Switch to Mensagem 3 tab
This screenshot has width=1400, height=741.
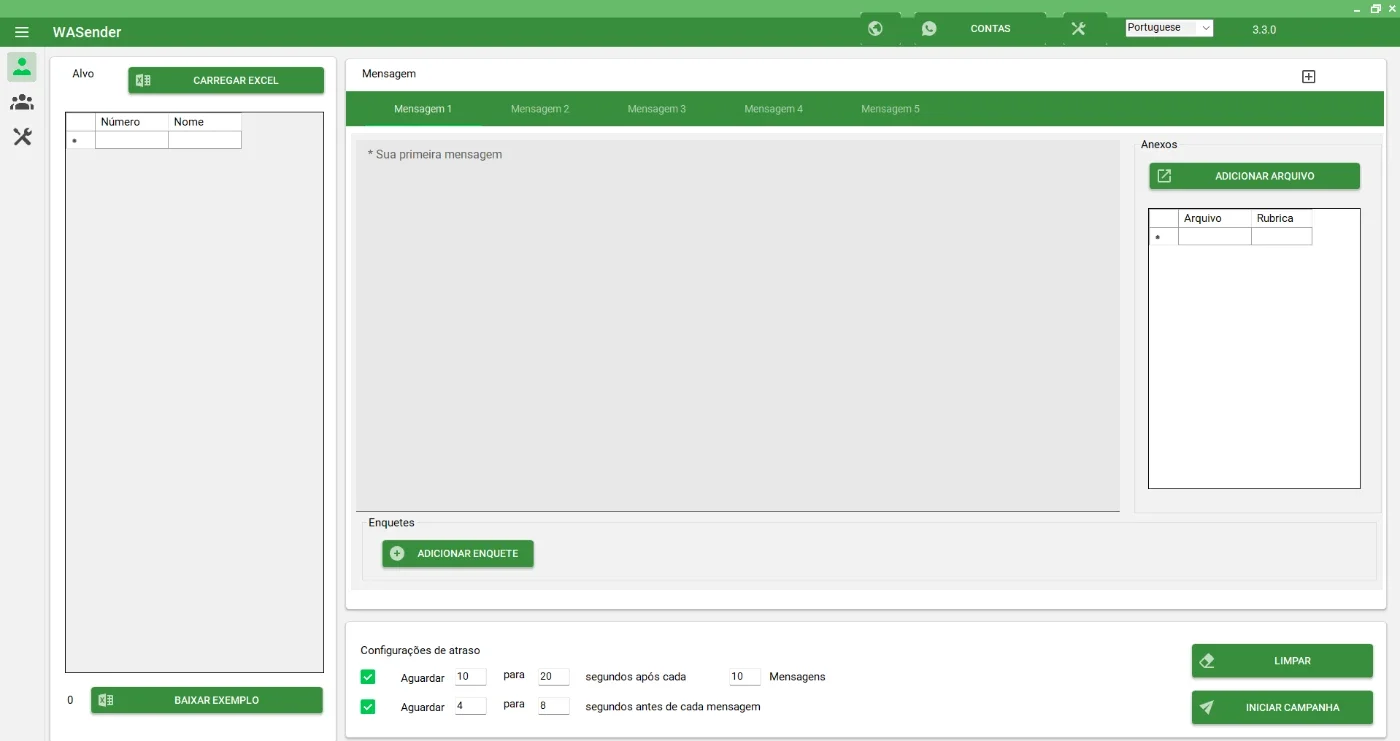(x=657, y=109)
